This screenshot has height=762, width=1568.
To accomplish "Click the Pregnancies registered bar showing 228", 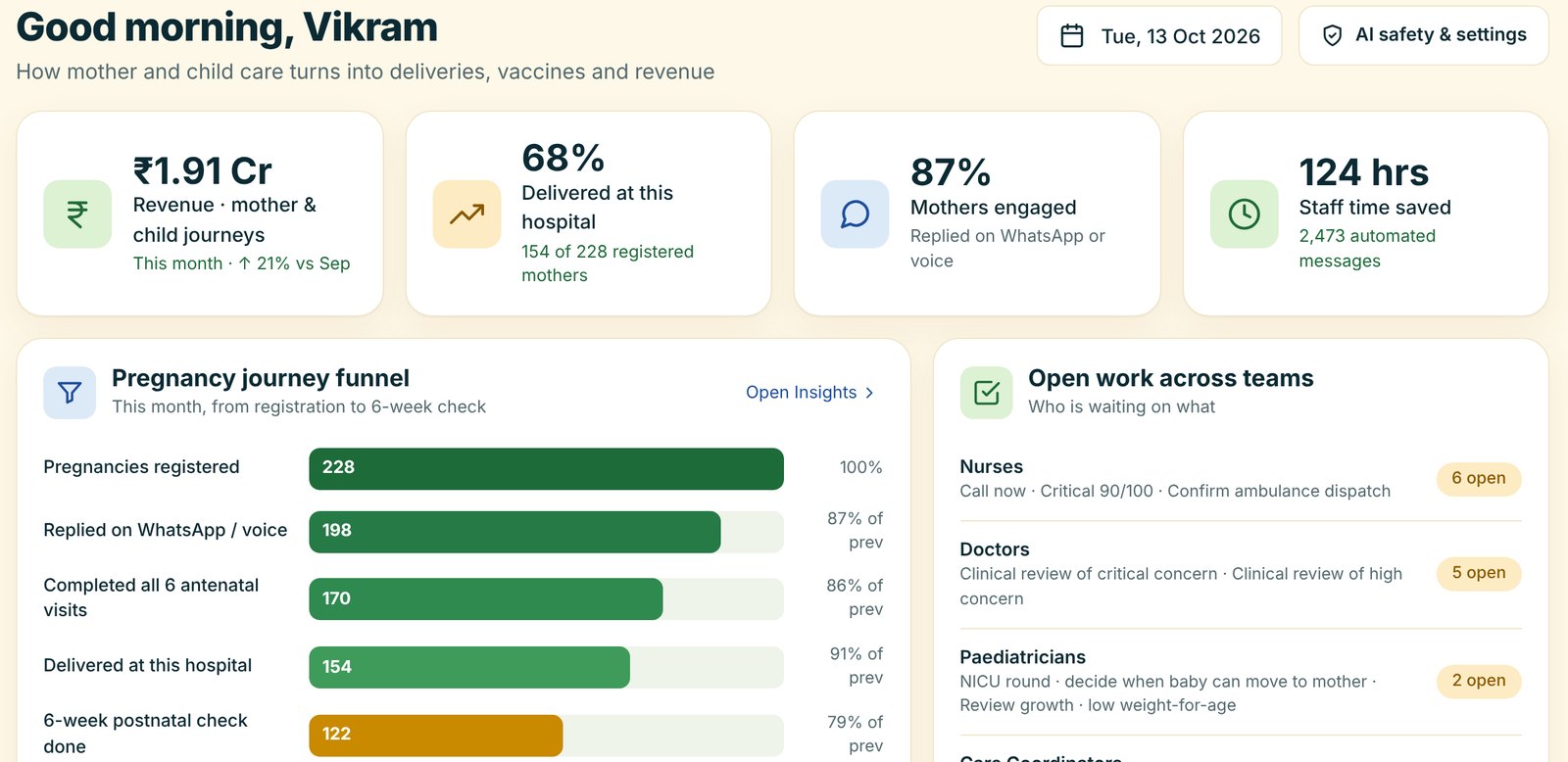I will (x=546, y=468).
